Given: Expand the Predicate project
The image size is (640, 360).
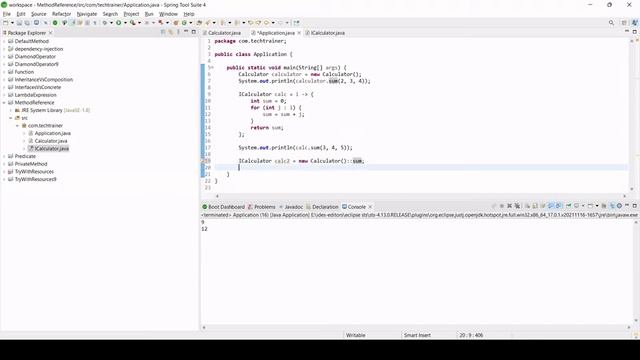Looking at the screenshot, I should point(4,156).
